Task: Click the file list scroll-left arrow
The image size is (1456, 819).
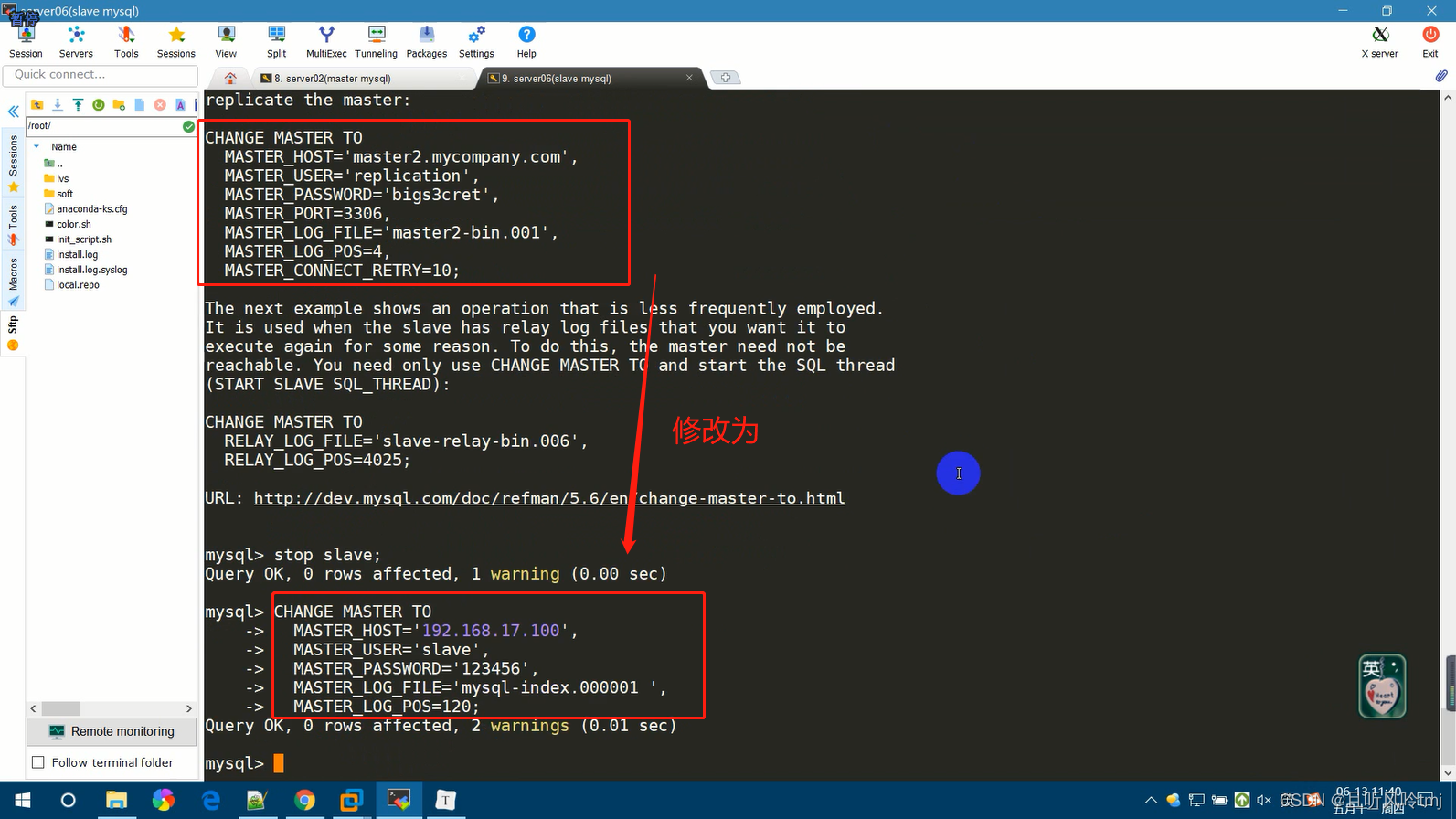Action: point(34,708)
